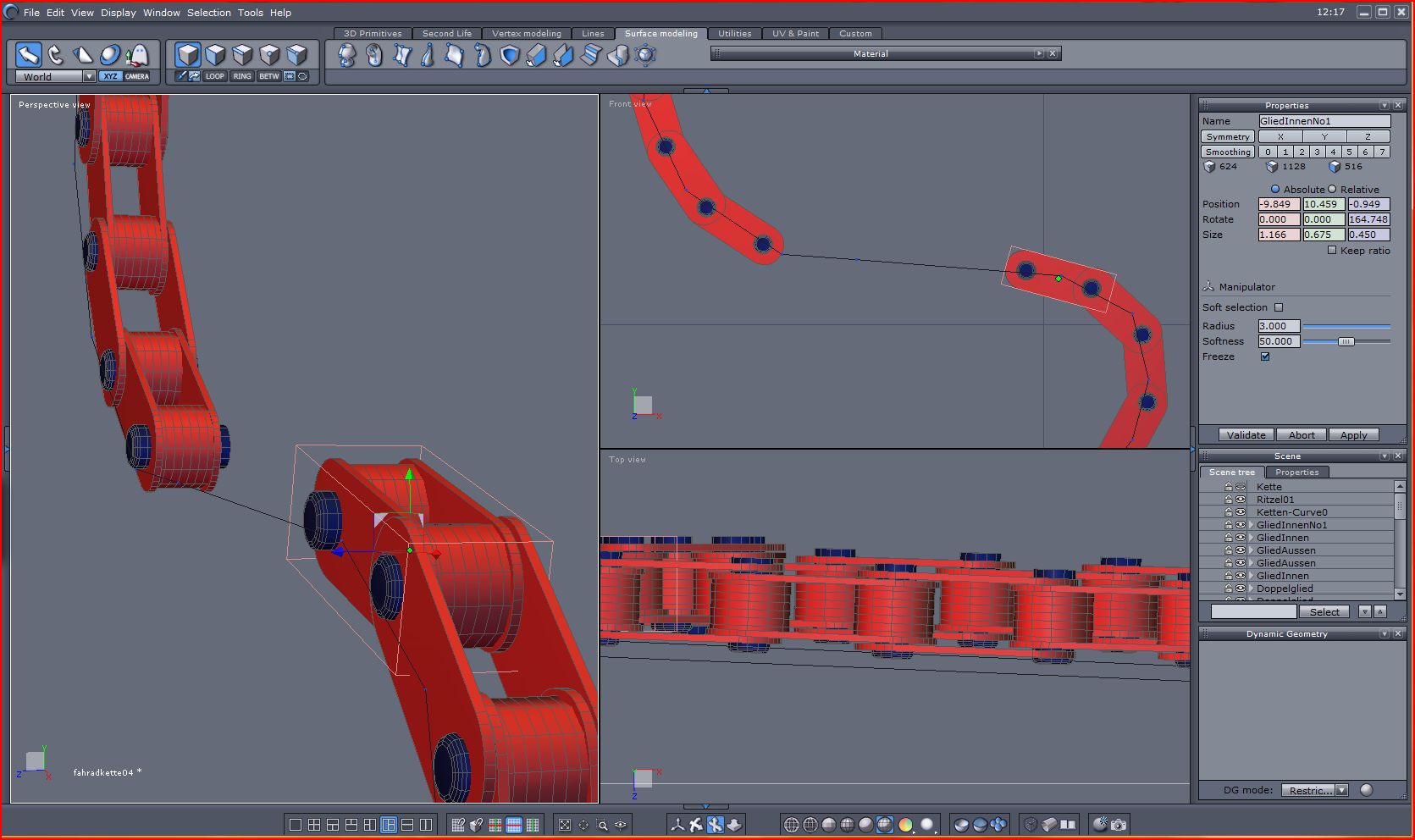Click the gear-ringed cube surface tool
This screenshot has width=1415, height=840.
645,55
